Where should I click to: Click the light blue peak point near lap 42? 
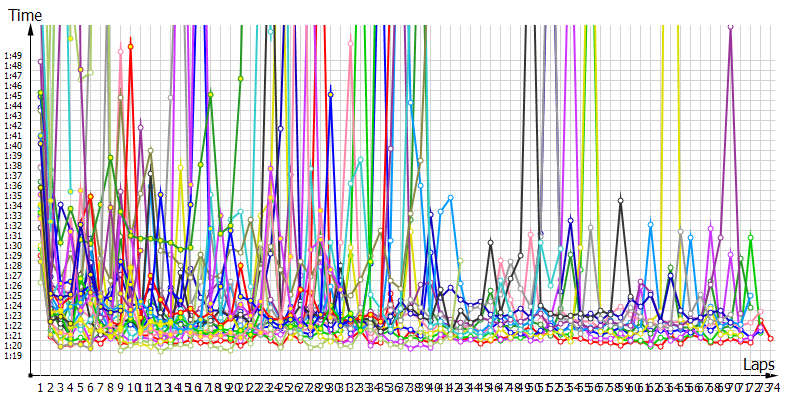tap(451, 198)
